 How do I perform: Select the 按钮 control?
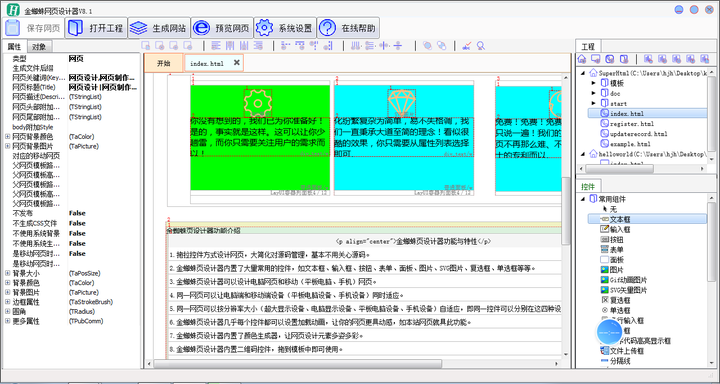[616, 239]
